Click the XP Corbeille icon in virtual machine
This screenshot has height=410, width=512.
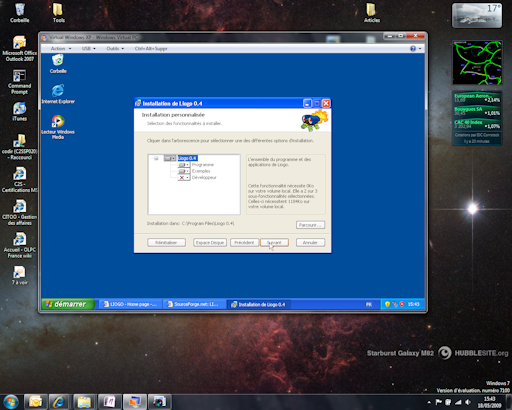[x=58, y=64]
